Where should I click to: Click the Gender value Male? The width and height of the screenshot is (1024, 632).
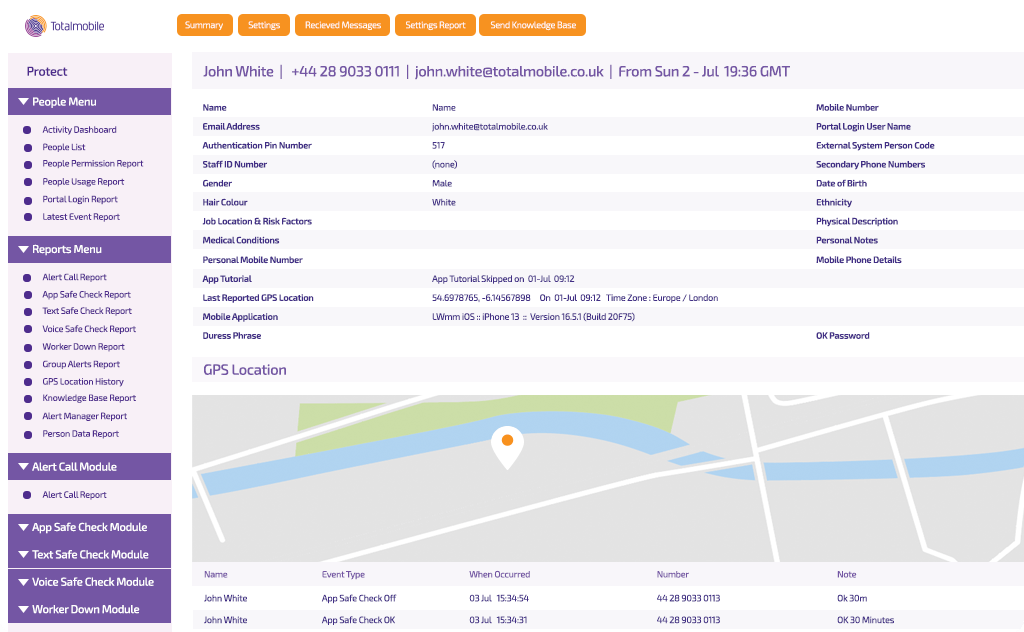(441, 183)
